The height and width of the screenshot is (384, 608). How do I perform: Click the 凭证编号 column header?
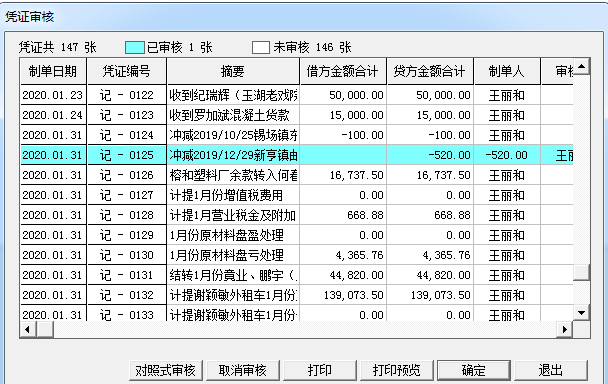point(127,71)
